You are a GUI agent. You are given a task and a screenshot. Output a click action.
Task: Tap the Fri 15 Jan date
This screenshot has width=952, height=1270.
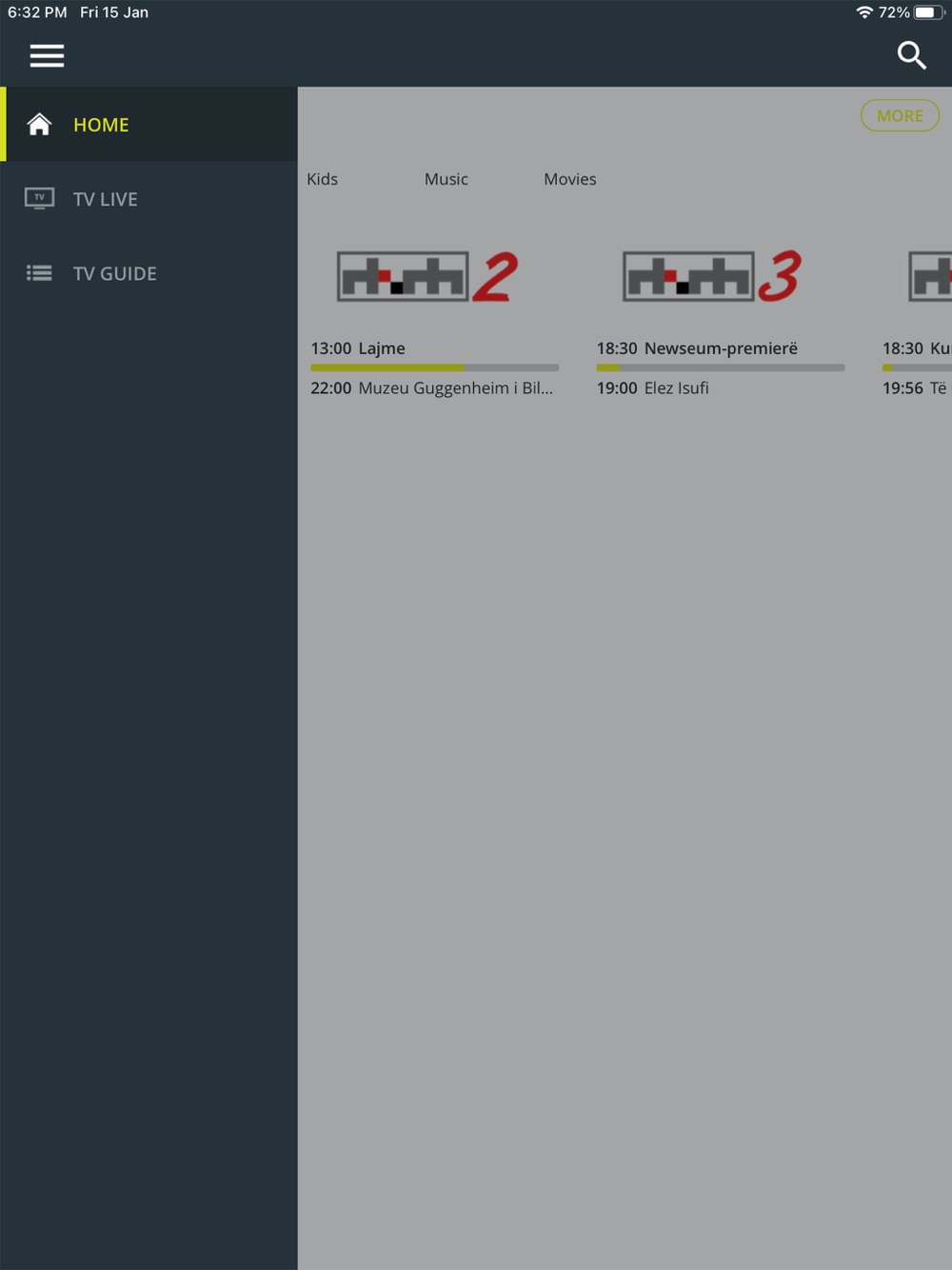(114, 12)
